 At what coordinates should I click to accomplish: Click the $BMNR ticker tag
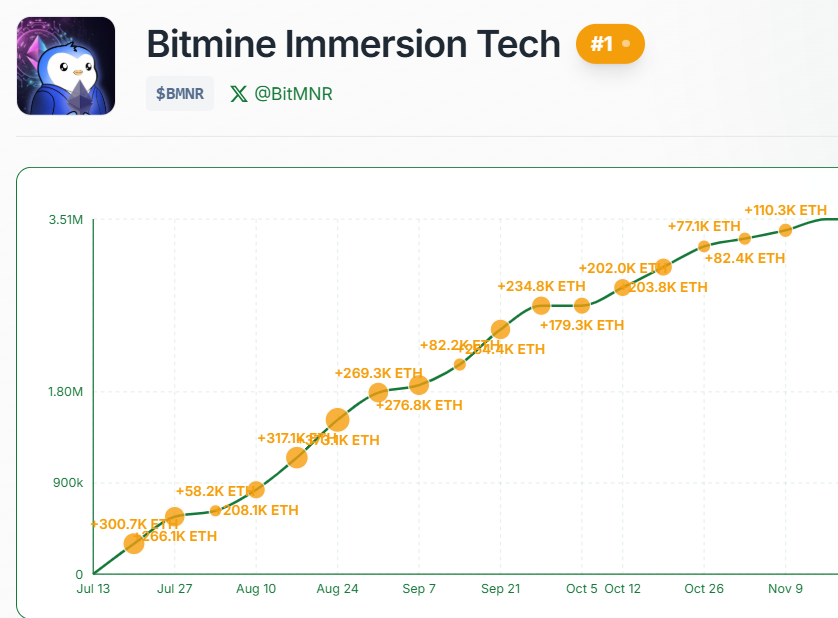(x=180, y=94)
